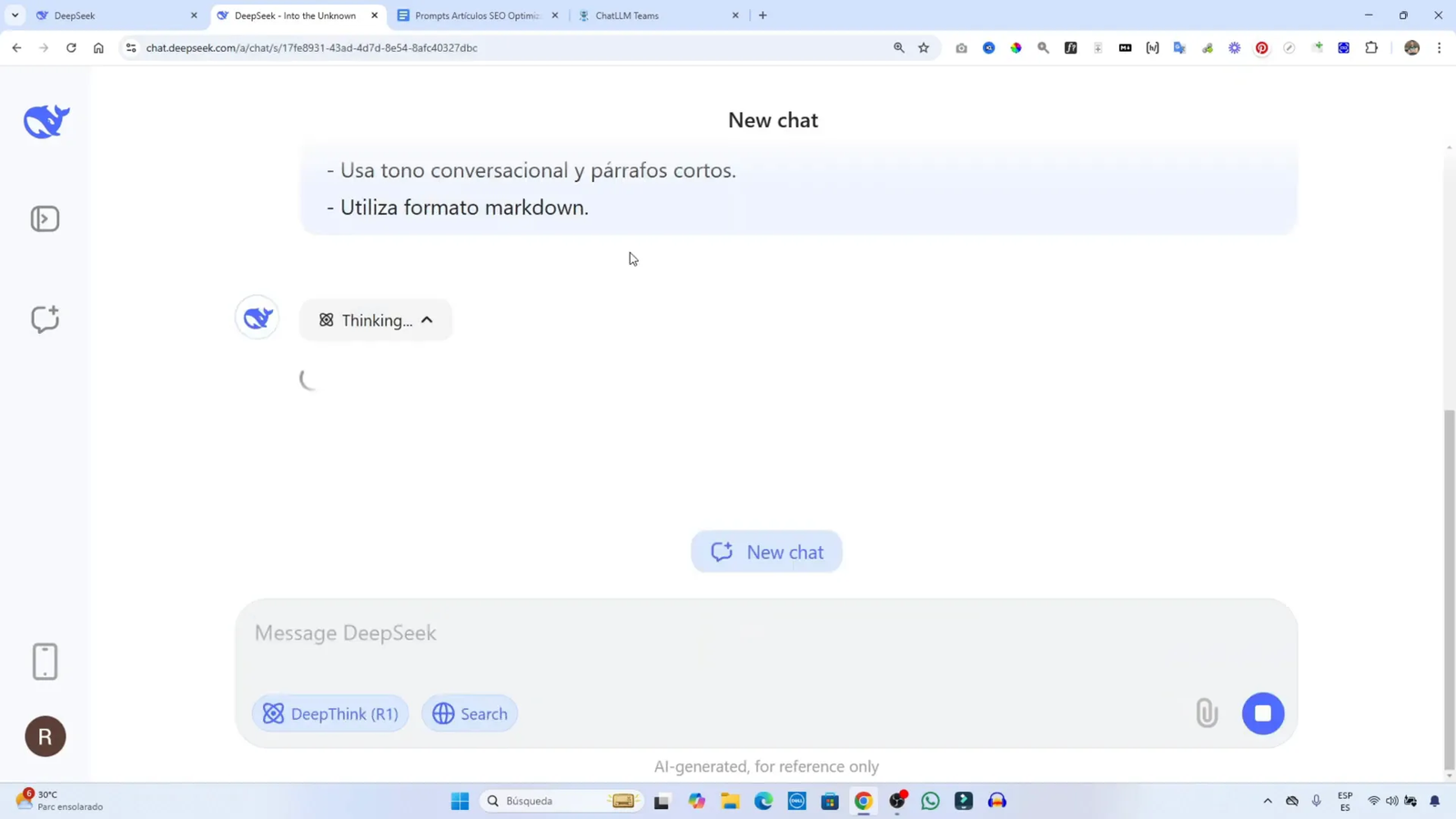Open the Chrome extensions dropdown
This screenshot has width=1456, height=819.
tap(1370, 47)
